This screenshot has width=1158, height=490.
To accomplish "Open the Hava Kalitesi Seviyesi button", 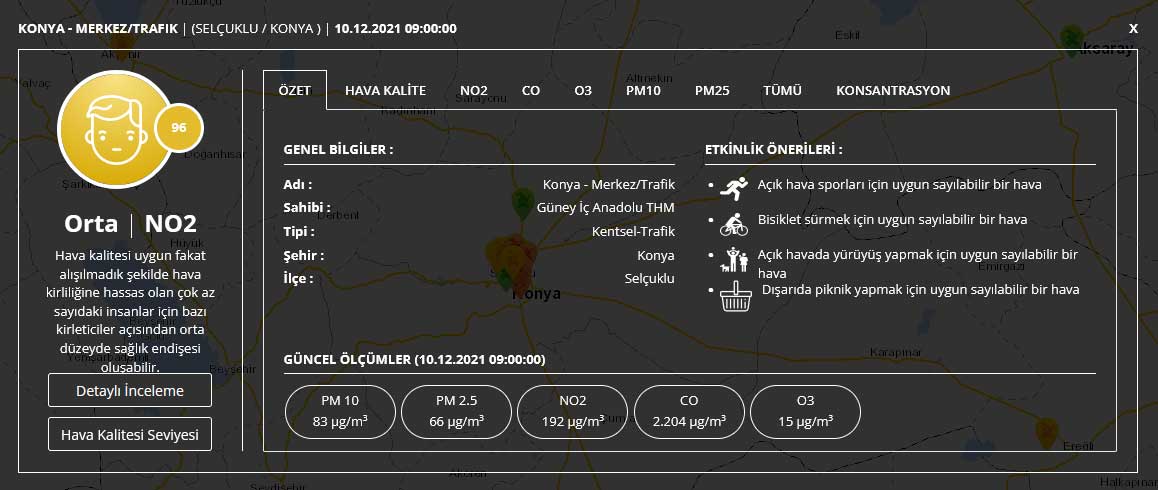I will pyautogui.click(x=130, y=435).
